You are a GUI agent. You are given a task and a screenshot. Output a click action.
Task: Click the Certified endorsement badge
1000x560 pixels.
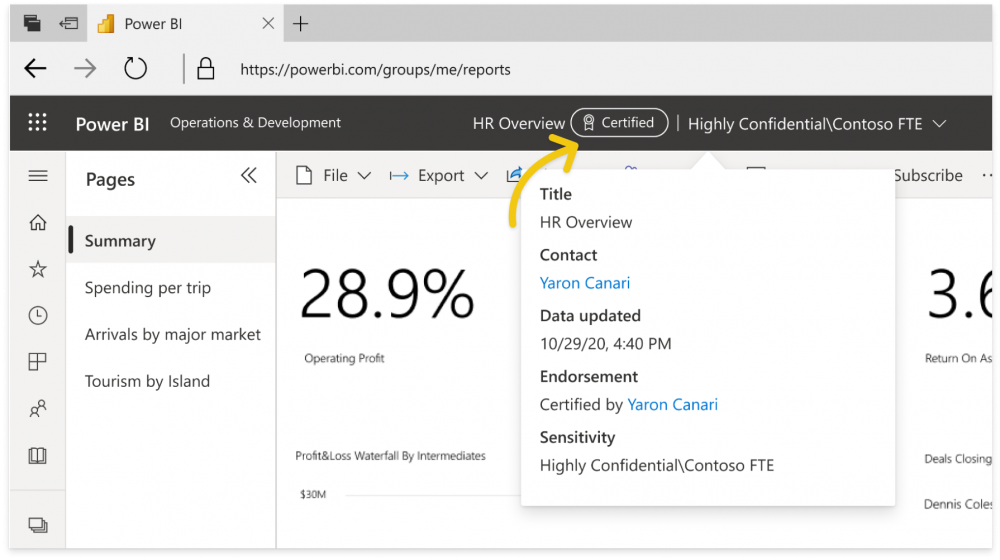(619, 123)
